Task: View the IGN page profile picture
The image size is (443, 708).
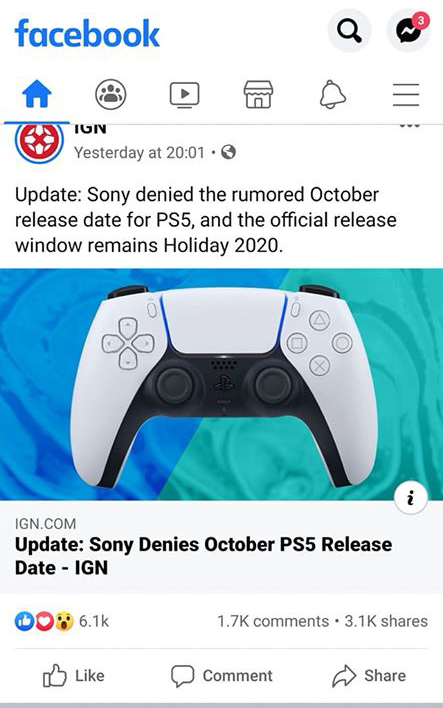Action: (x=39, y=143)
